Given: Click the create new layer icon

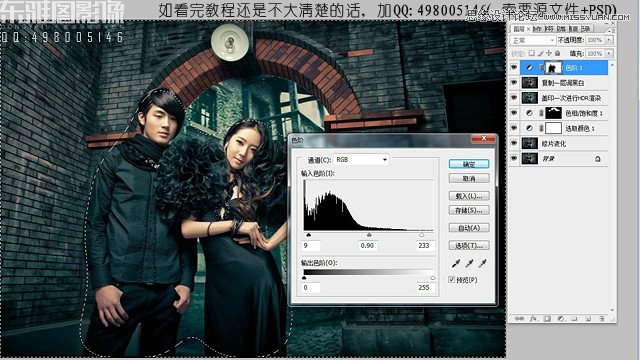Looking at the screenshot, I should point(589,318).
